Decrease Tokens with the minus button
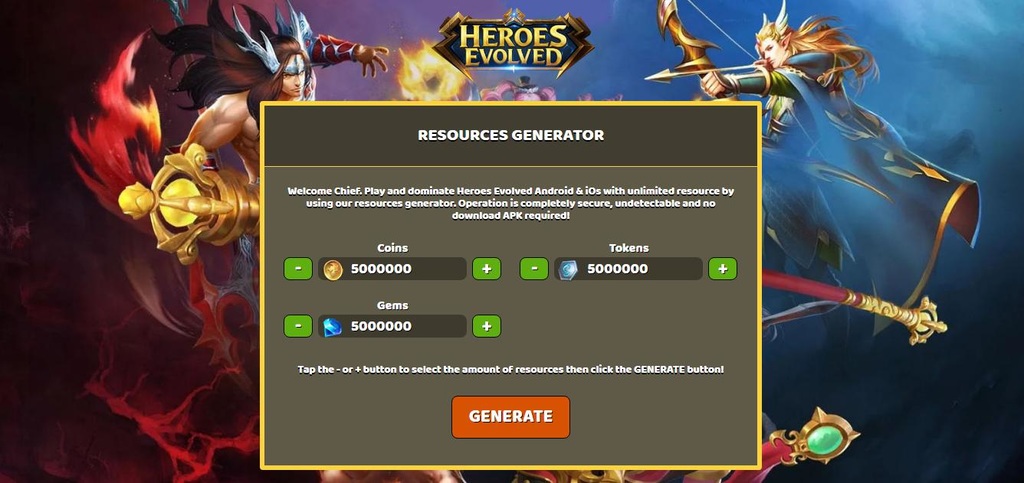This screenshot has height=483, width=1024. pos(534,269)
